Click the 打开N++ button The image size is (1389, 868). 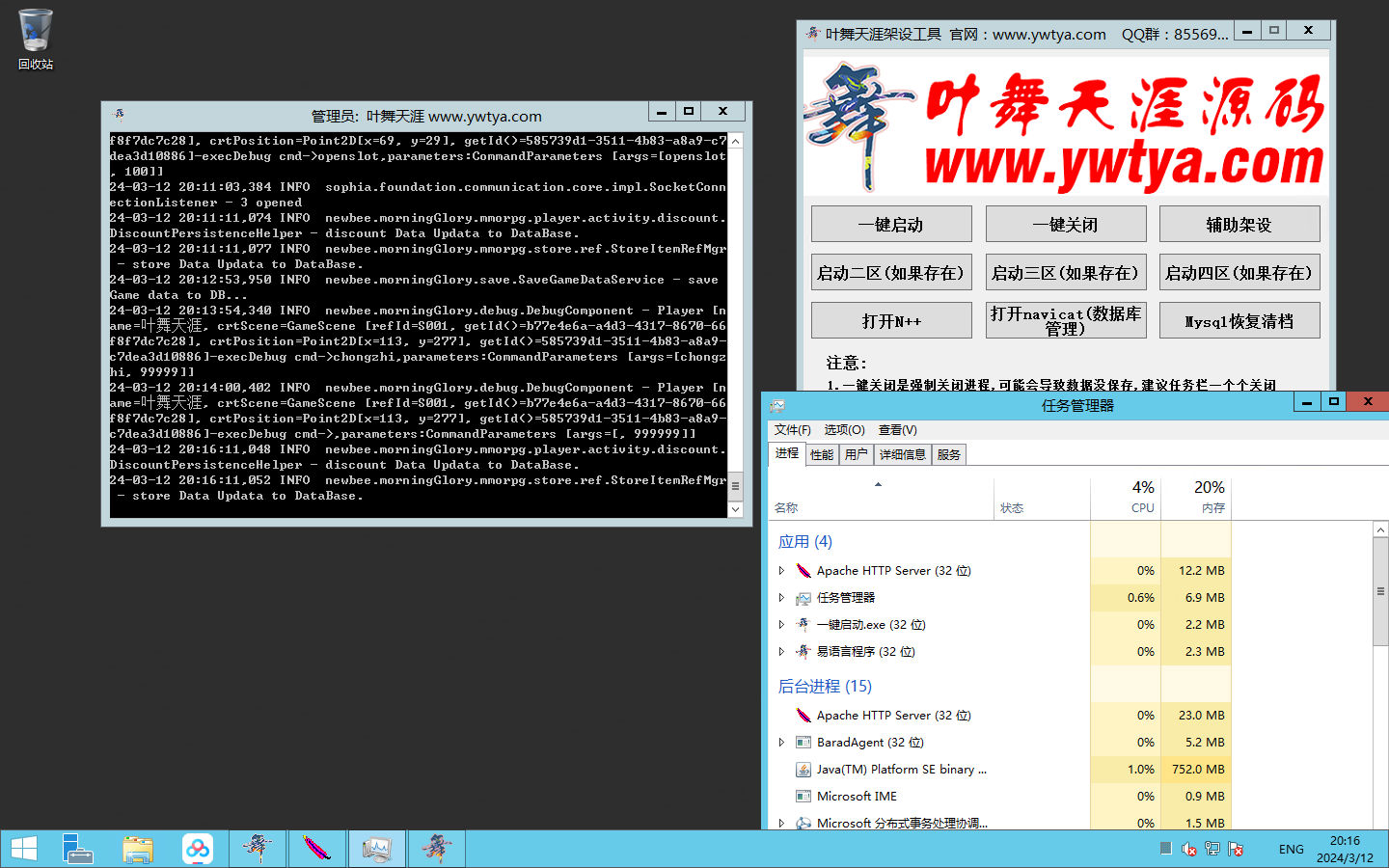tap(891, 320)
